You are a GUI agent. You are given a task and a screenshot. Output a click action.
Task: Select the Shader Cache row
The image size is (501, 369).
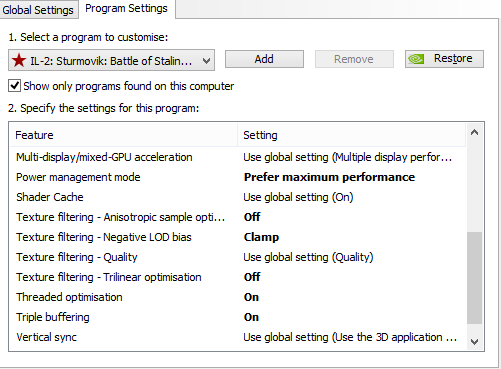click(238, 197)
